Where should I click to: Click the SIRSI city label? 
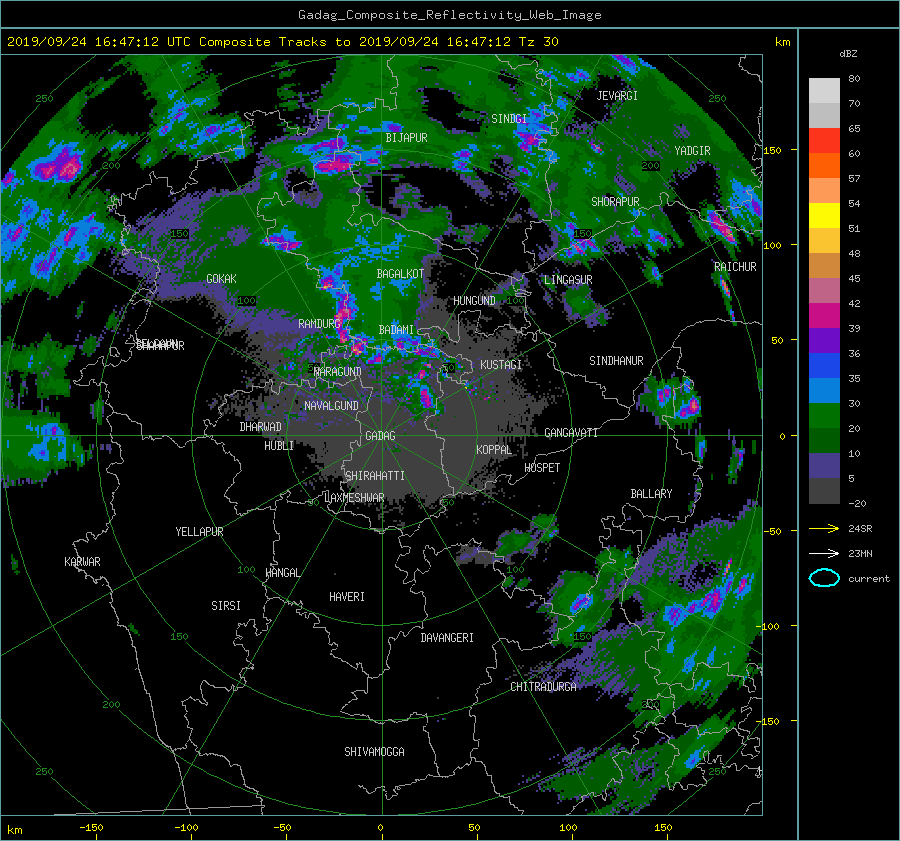[x=226, y=606]
